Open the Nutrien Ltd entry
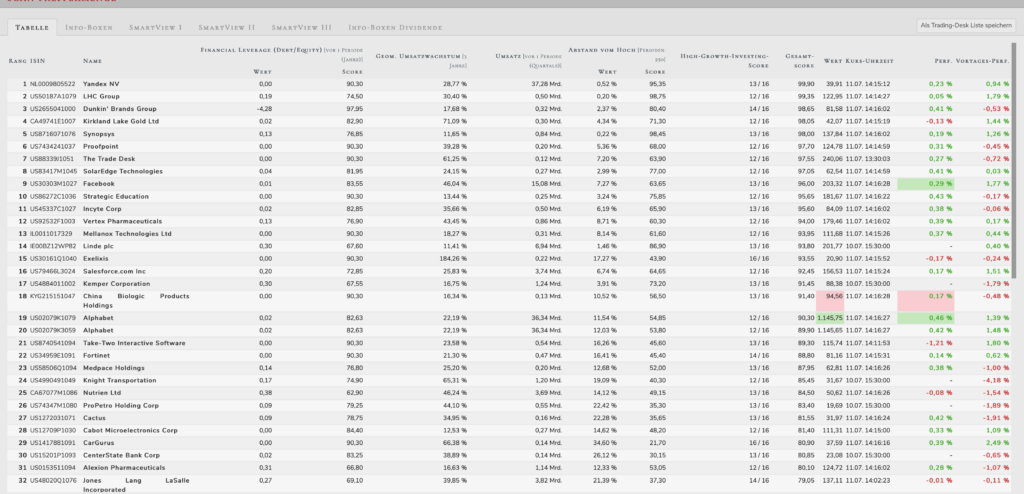Screen dimensions: 1024x494 pyautogui.click(x=102, y=393)
